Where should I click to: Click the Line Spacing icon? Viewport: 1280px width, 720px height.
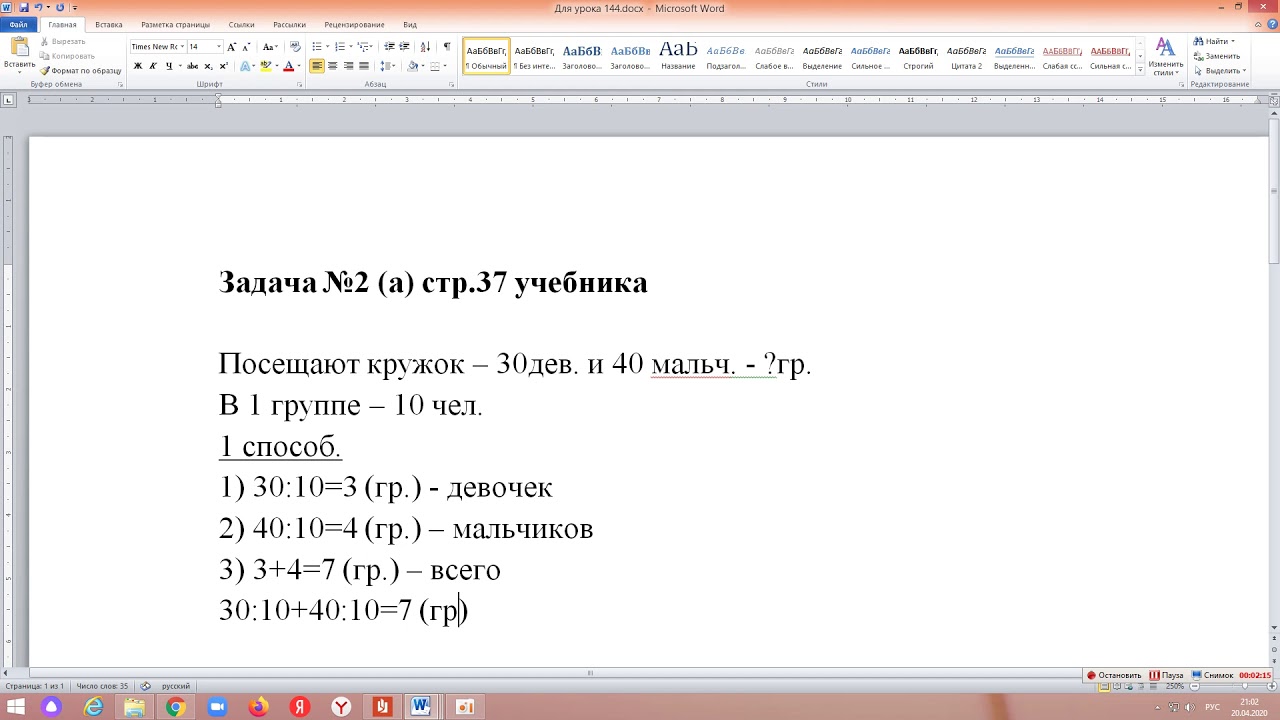click(x=385, y=66)
